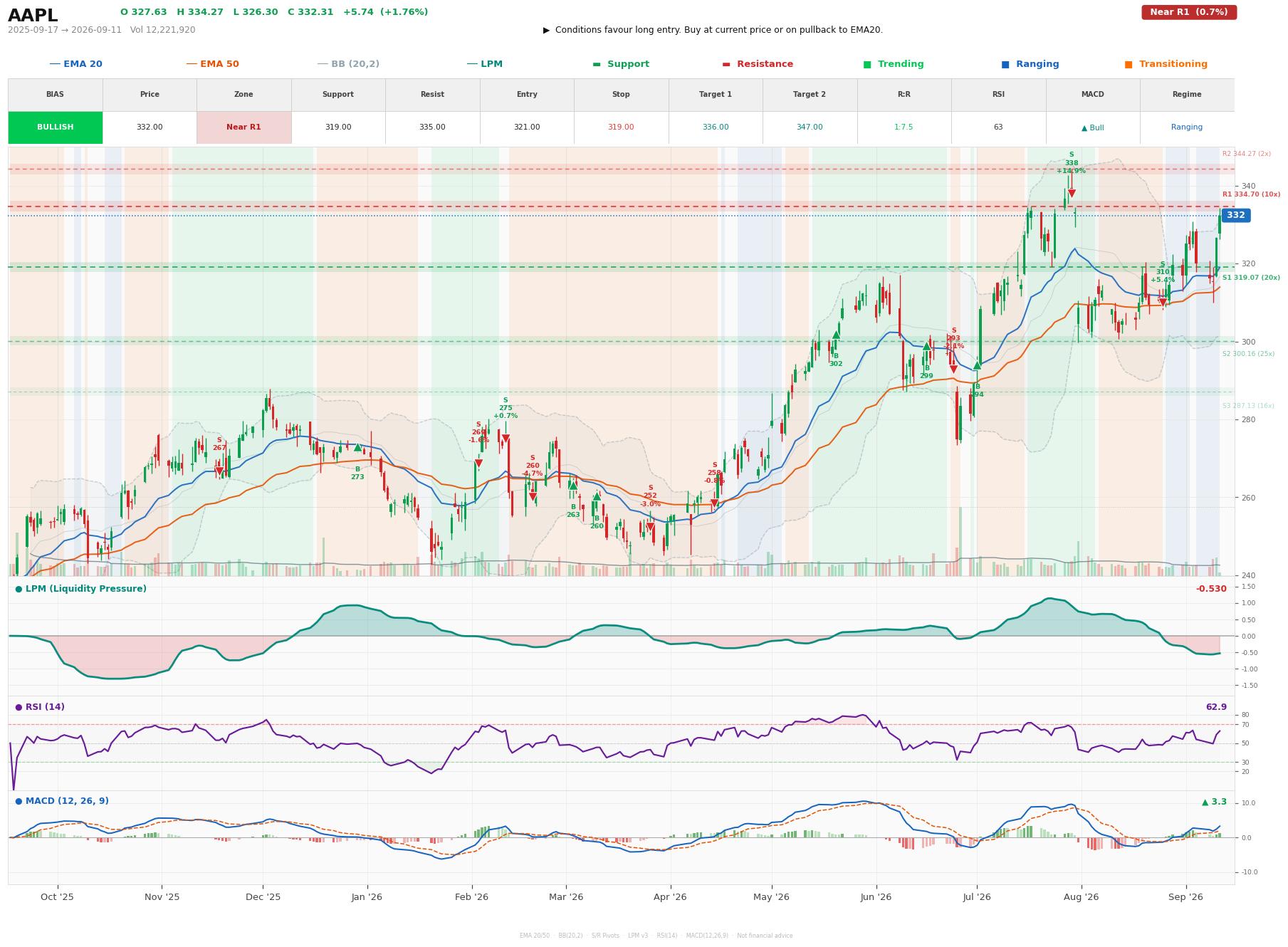Click the green BULLISH bias cell
This screenshot has width=1288, height=947.
tap(56, 127)
